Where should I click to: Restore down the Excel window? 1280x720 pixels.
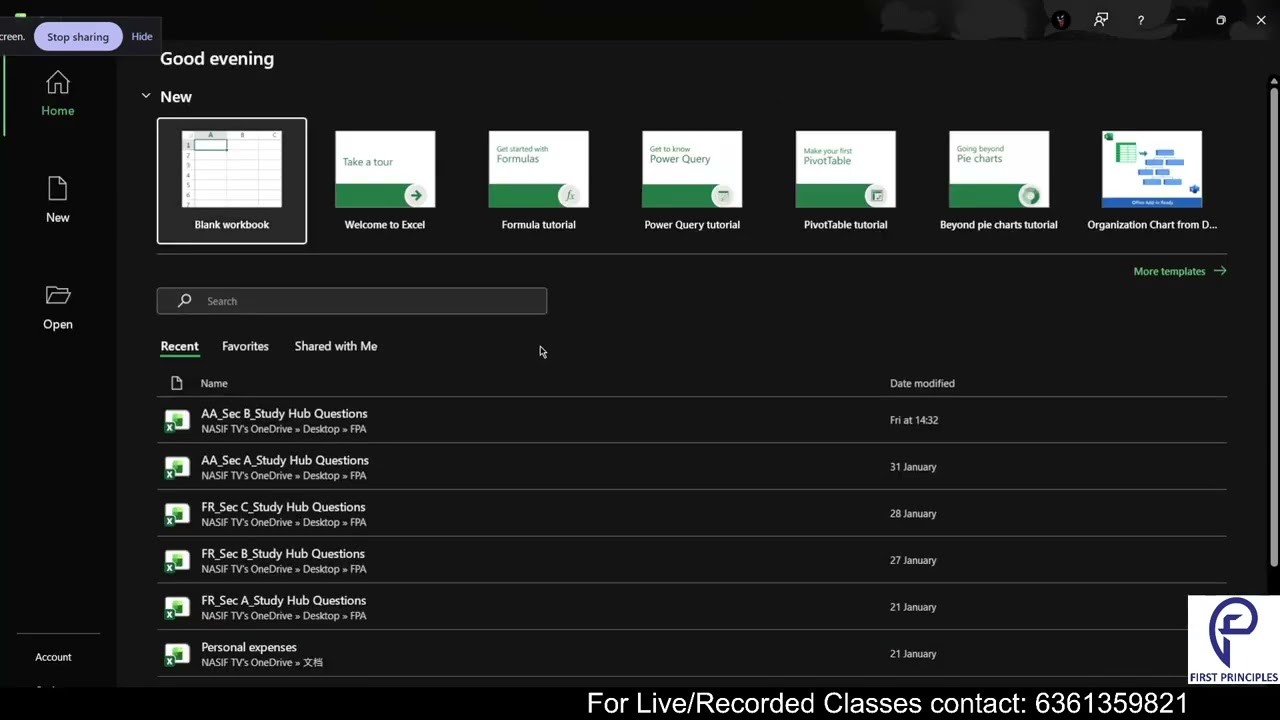[1221, 20]
